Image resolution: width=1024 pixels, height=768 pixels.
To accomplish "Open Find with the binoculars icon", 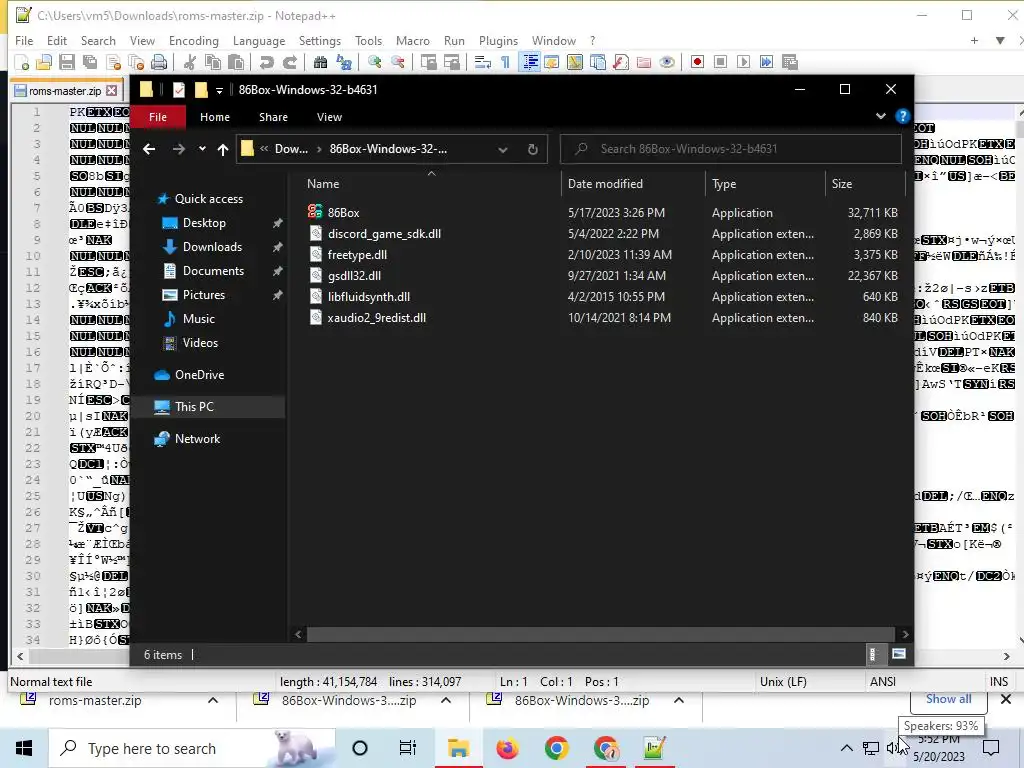I will click(x=320, y=62).
